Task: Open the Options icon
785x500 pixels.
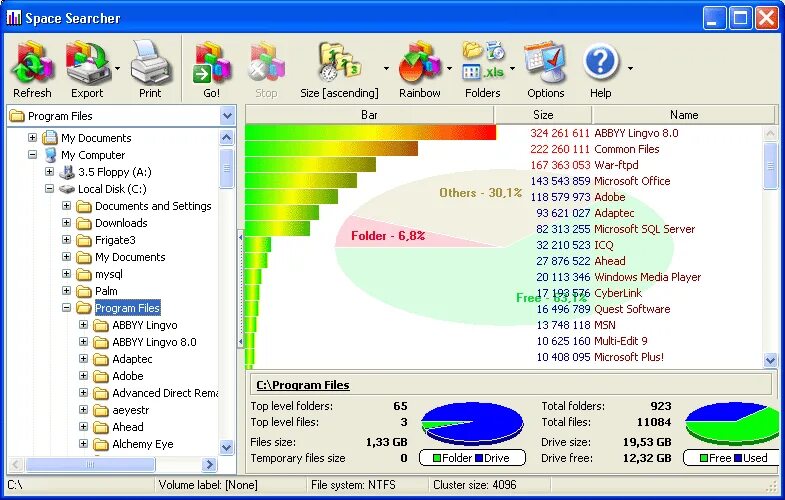Action: click(545, 63)
